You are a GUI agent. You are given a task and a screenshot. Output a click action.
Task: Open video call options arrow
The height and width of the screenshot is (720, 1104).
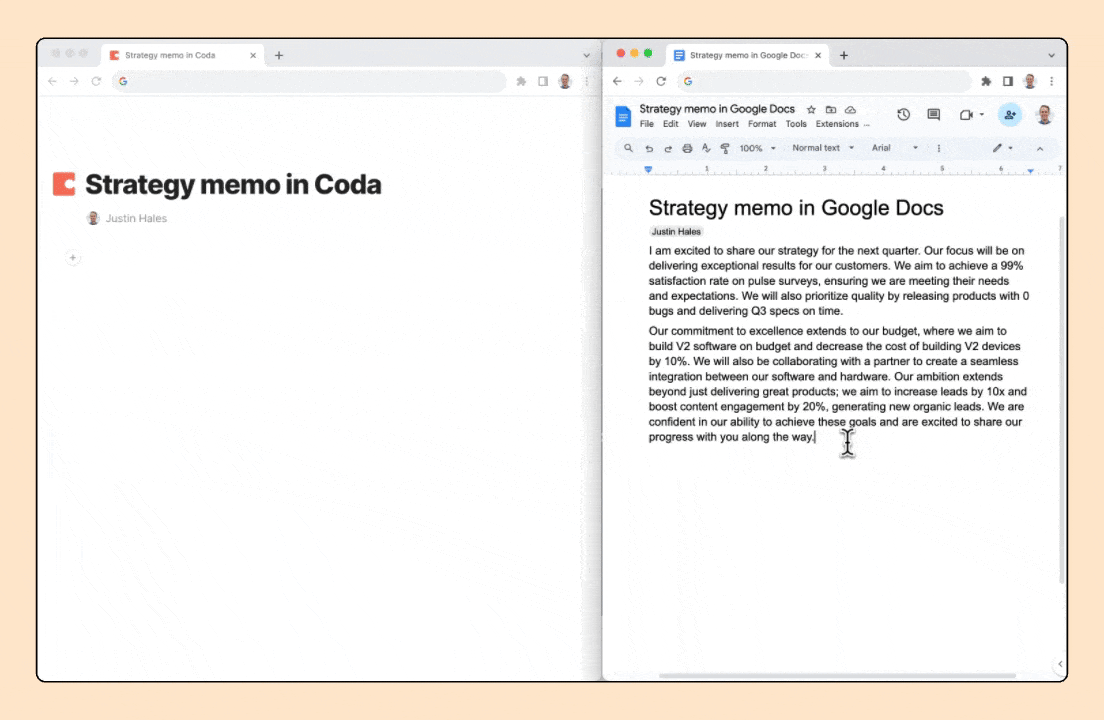point(981,115)
